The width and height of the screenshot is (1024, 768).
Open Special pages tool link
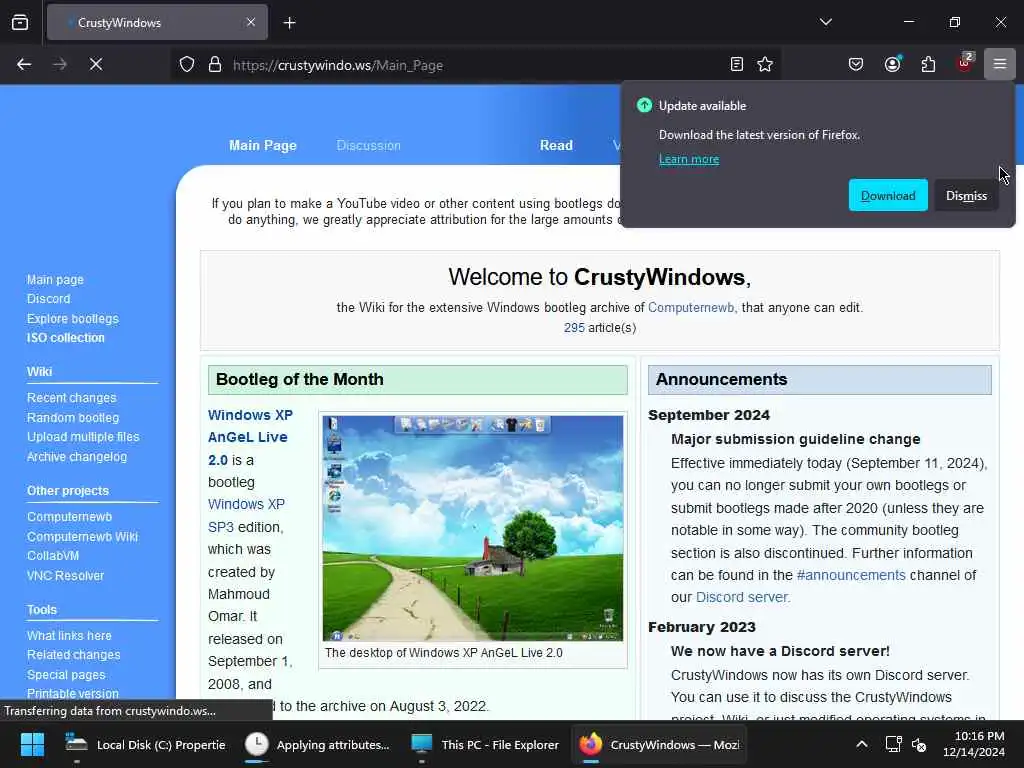click(x=66, y=675)
